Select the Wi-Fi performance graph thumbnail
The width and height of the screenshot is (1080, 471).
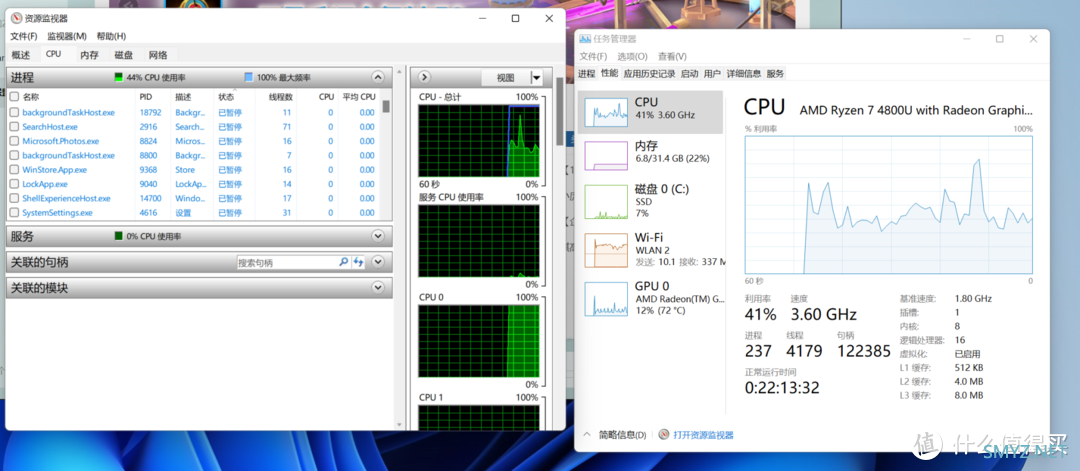point(604,249)
